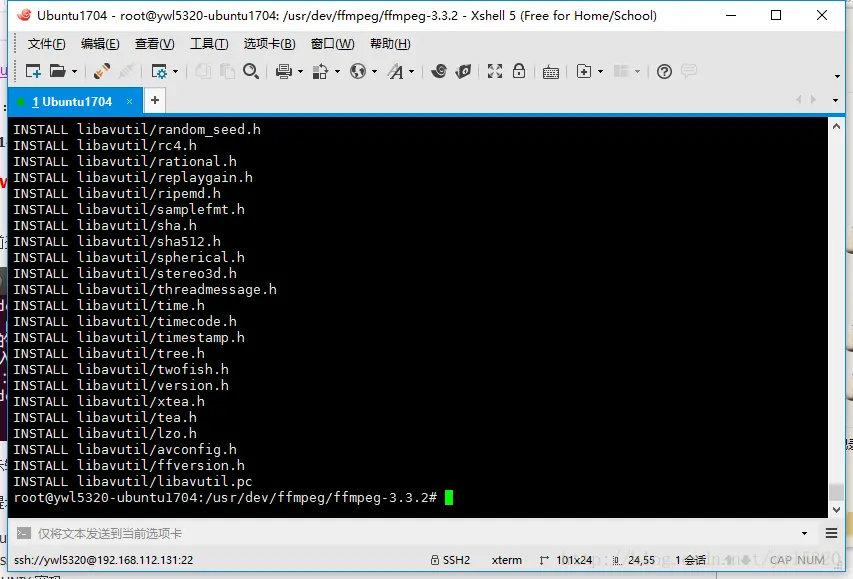Expand the Color scheme dropdown arrow

[337, 71]
